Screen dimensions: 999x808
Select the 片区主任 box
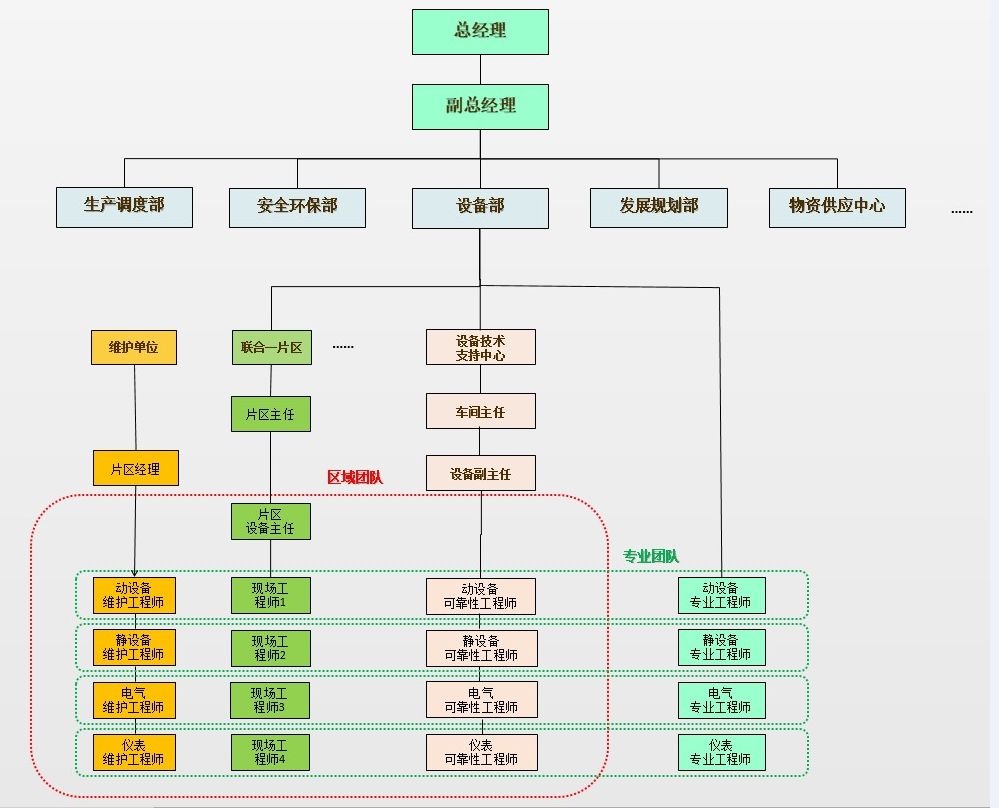tap(271, 414)
